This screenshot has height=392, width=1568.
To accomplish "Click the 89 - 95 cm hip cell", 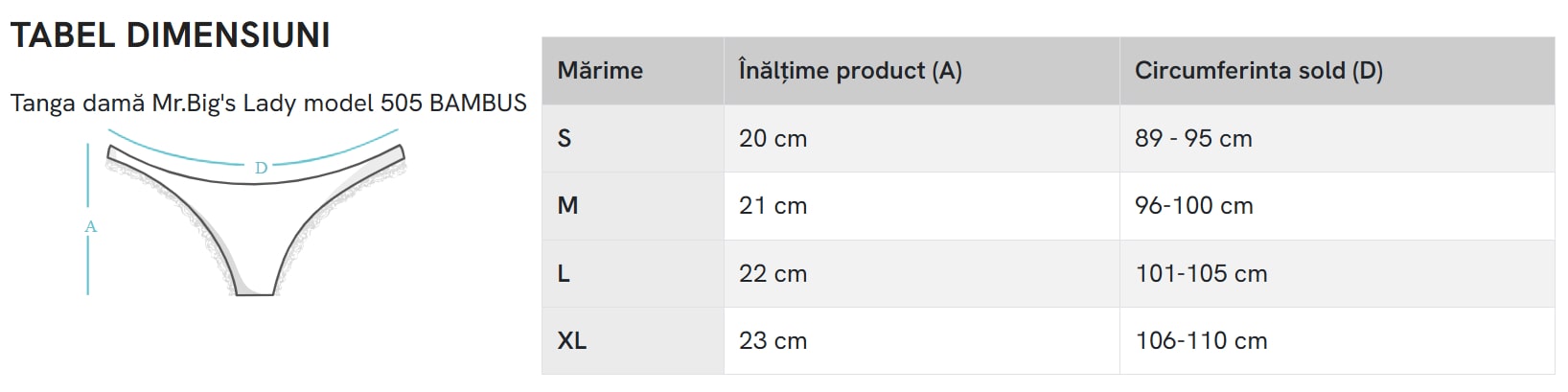I will click(x=1192, y=139).
